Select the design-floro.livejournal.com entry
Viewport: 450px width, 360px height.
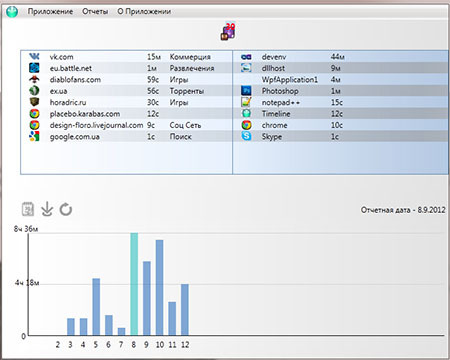tap(96, 125)
